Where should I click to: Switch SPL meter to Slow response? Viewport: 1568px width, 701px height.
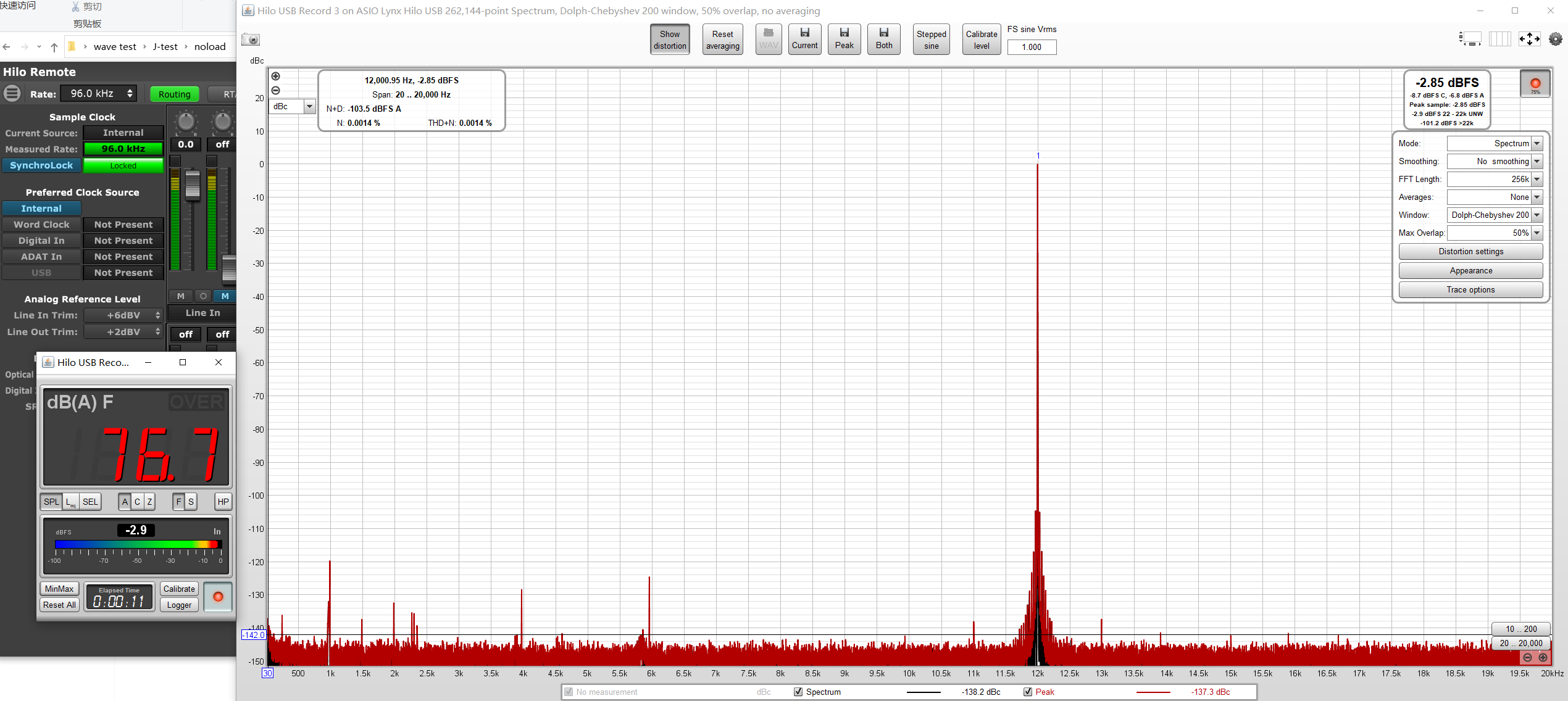point(191,502)
